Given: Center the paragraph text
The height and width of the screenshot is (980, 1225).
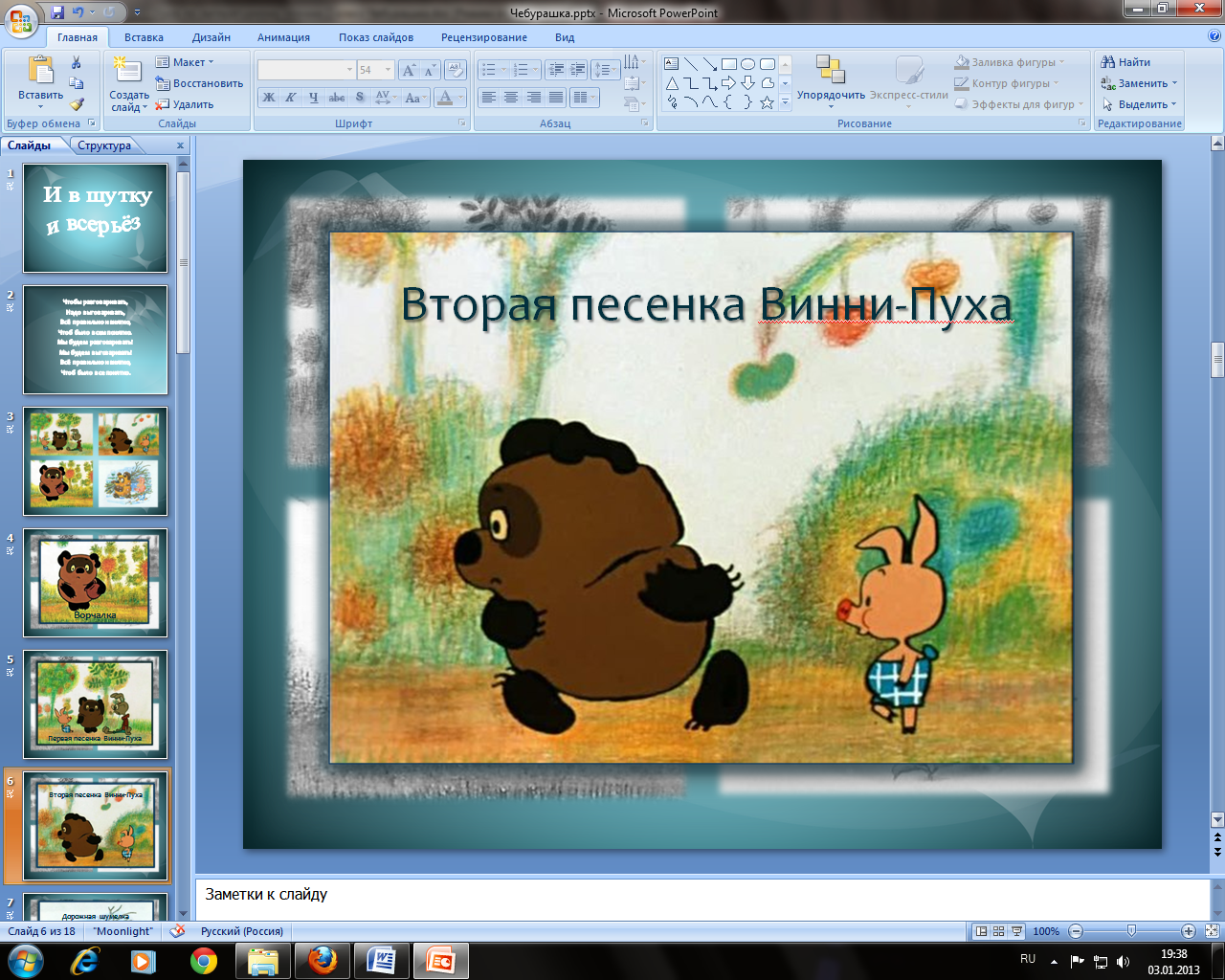Looking at the screenshot, I should (x=511, y=98).
